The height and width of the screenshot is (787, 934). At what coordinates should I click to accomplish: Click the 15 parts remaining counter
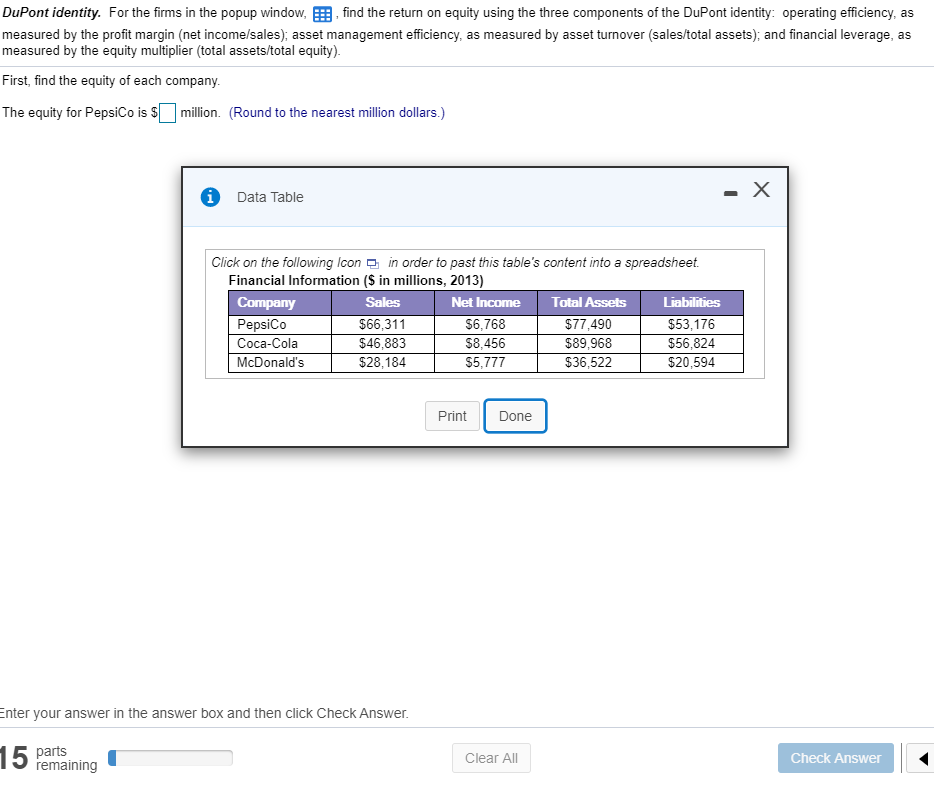tap(48, 758)
